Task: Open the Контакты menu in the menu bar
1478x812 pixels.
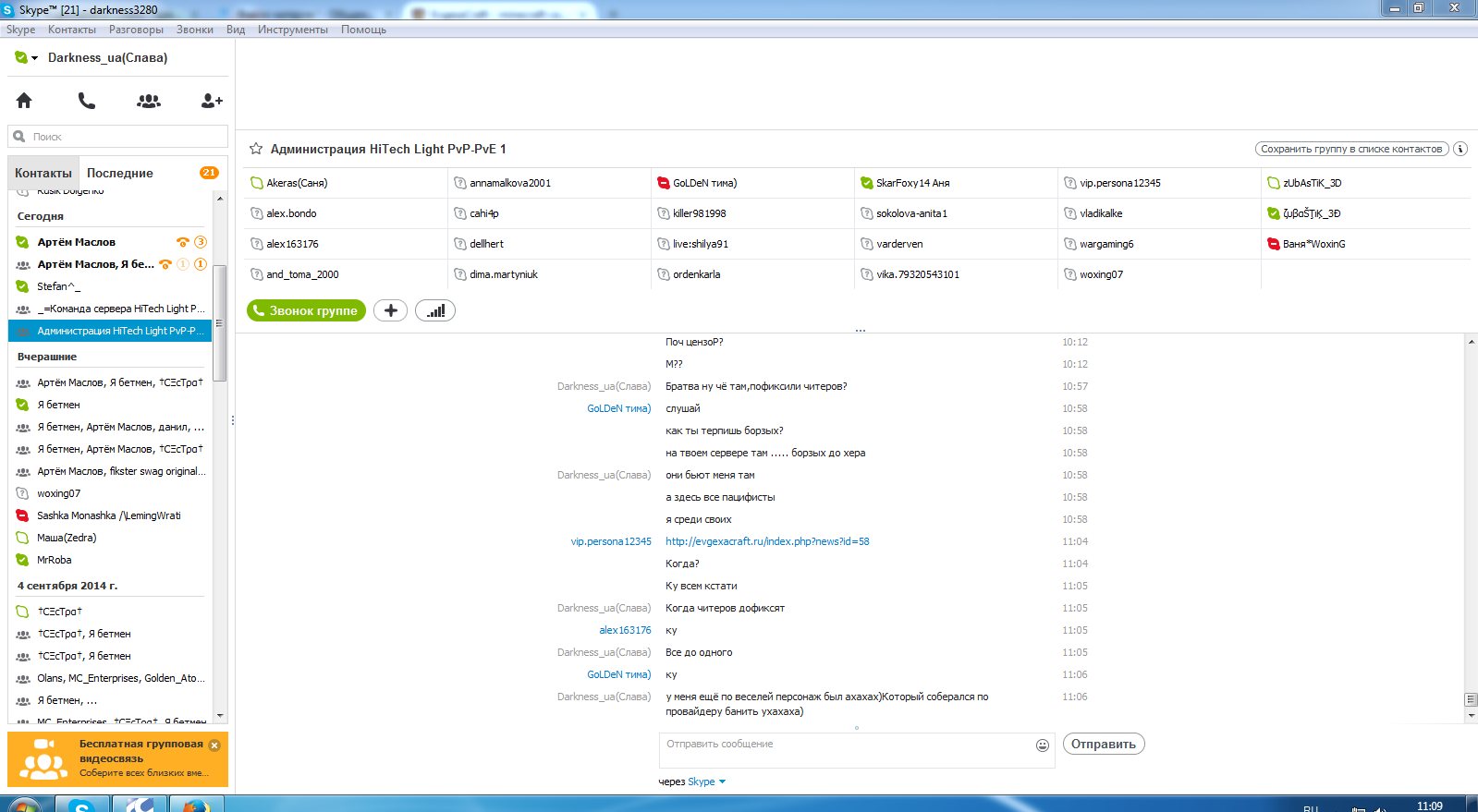Action: pyautogui.click(x=72, y=30)
